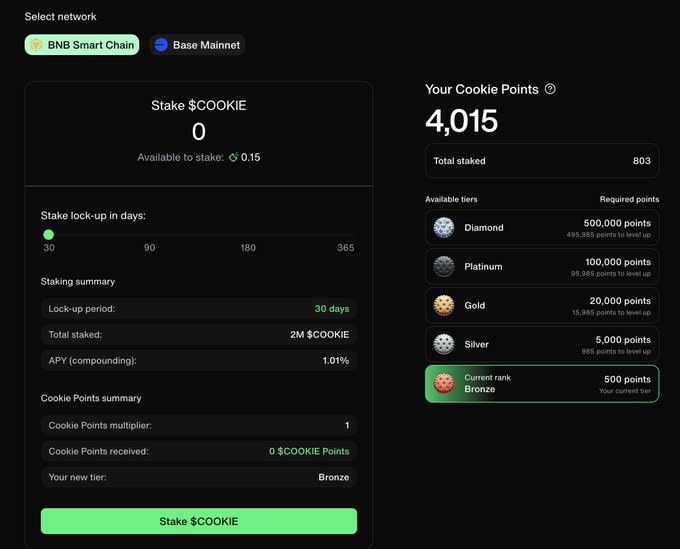Image resolution: width=680 pixels, height=549 pixels.
Task: Click the Total staked 803 value
Action: (x=641, y=161)
